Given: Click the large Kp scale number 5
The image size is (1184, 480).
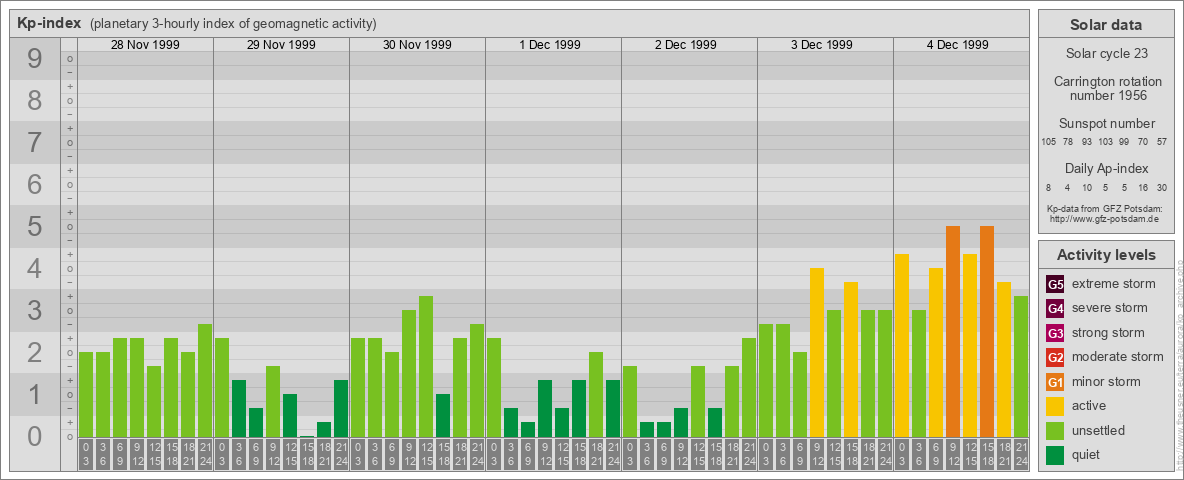Looking at the screenshot, I should [35, 226].
